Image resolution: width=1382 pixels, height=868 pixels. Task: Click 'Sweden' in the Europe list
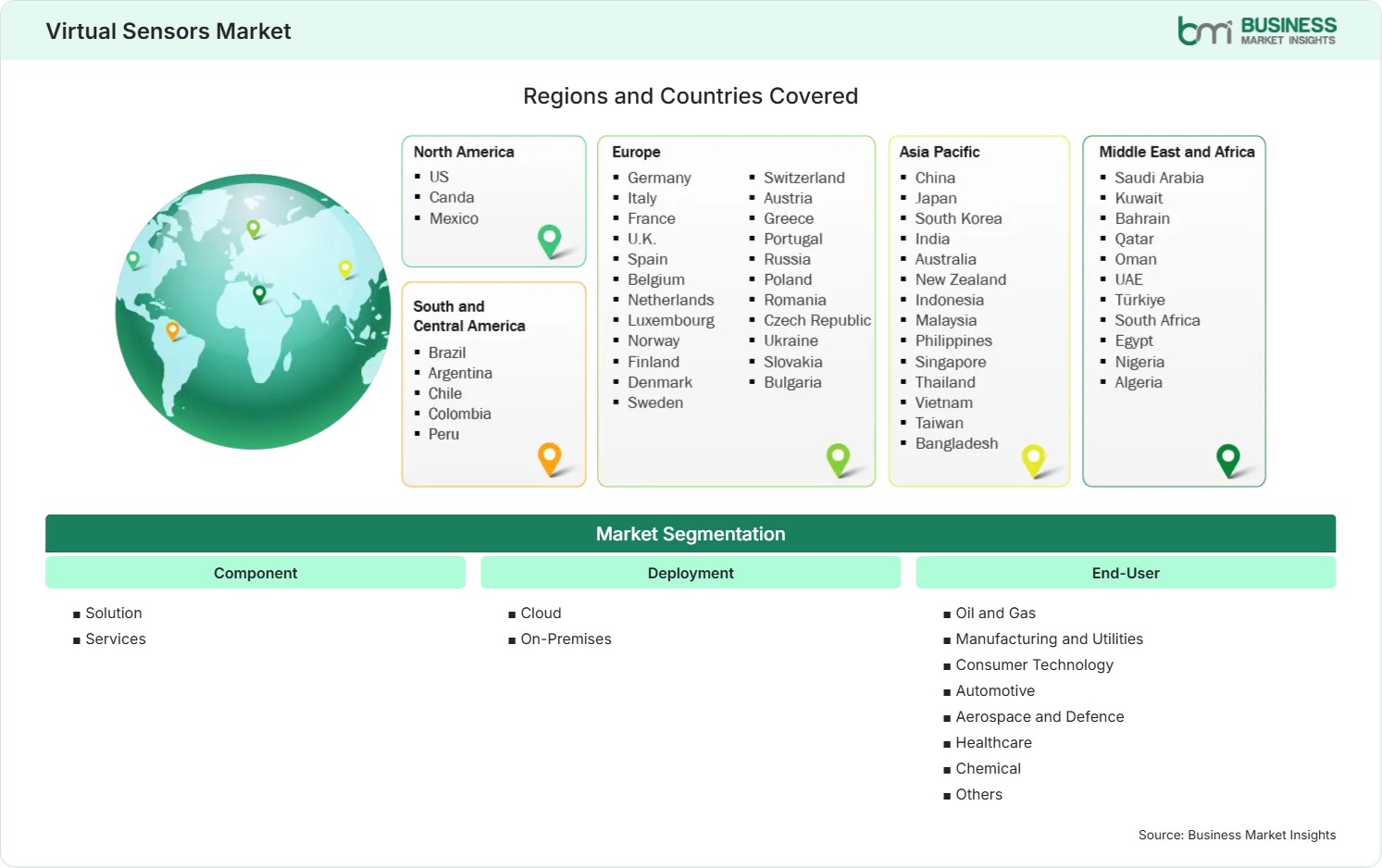(x=655, y=403)
